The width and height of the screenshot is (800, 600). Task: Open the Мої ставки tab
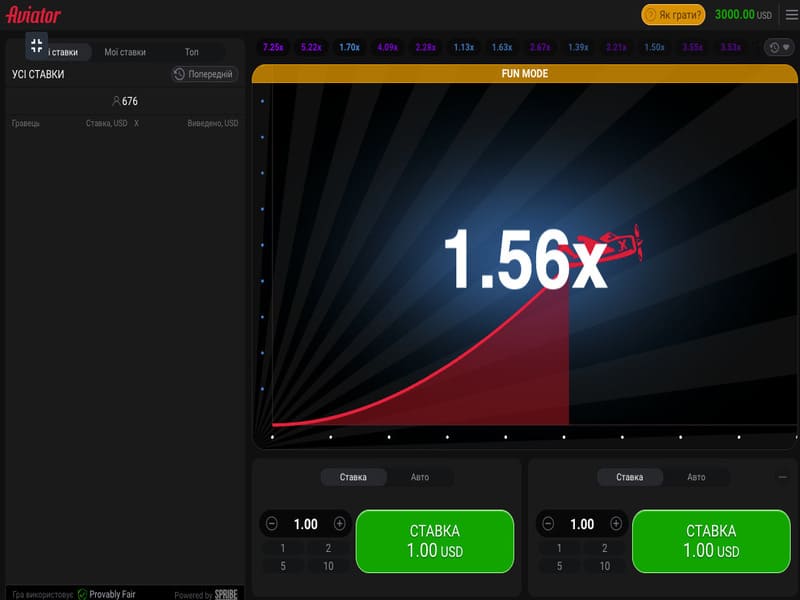click(125, 52)
